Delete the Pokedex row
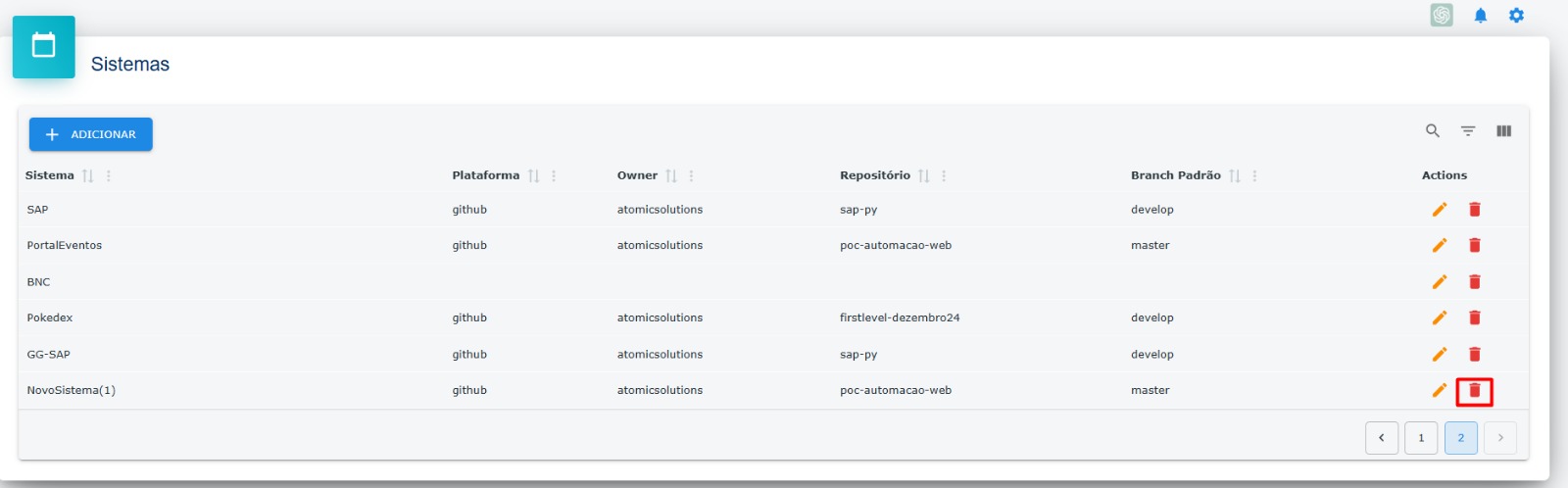 [1475, 317]
